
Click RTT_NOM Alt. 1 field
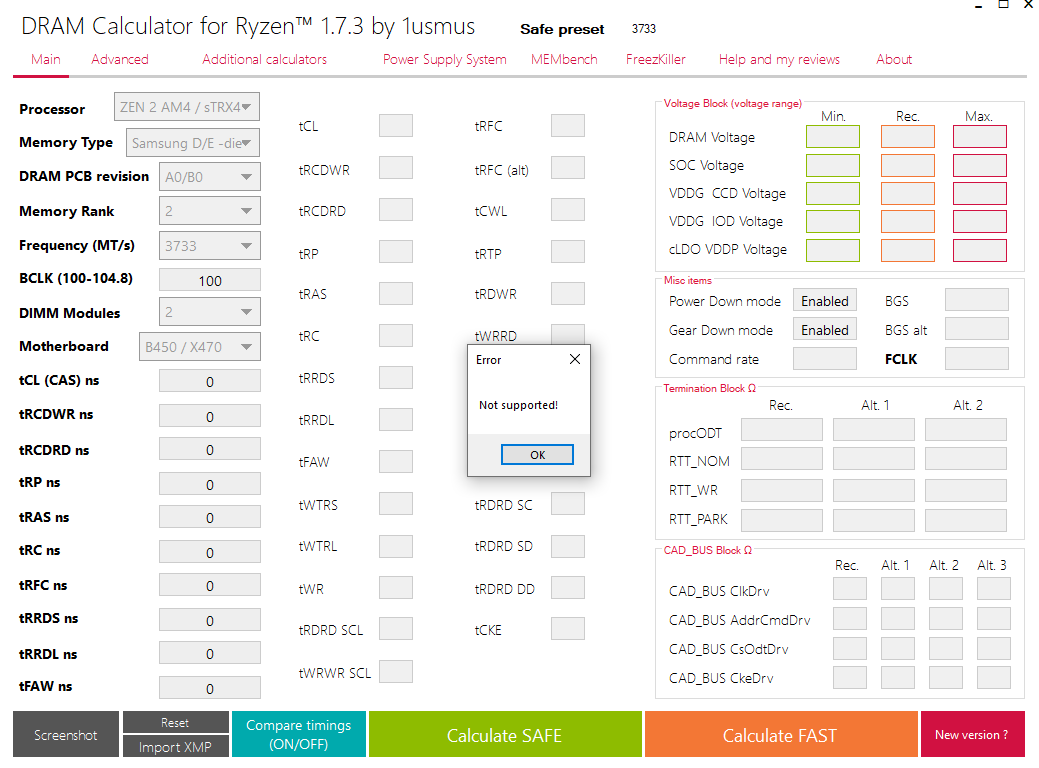(873, 459)
